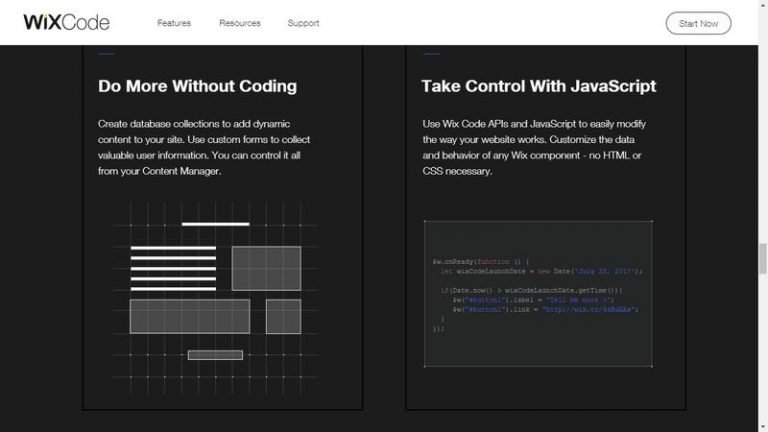The image size is (768, 432).
Task: Click the 'Take Control With JavaScript' heading
Action: point(539,86)
